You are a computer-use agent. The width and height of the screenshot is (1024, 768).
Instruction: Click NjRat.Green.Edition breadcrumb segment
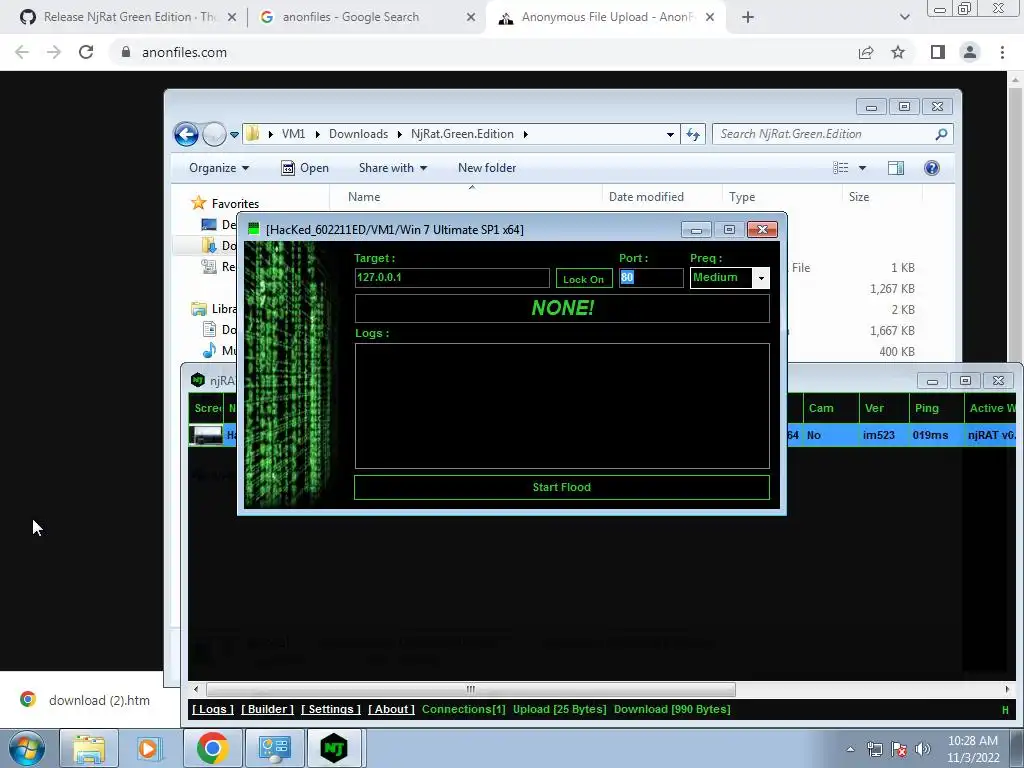[x=462, y=134]
